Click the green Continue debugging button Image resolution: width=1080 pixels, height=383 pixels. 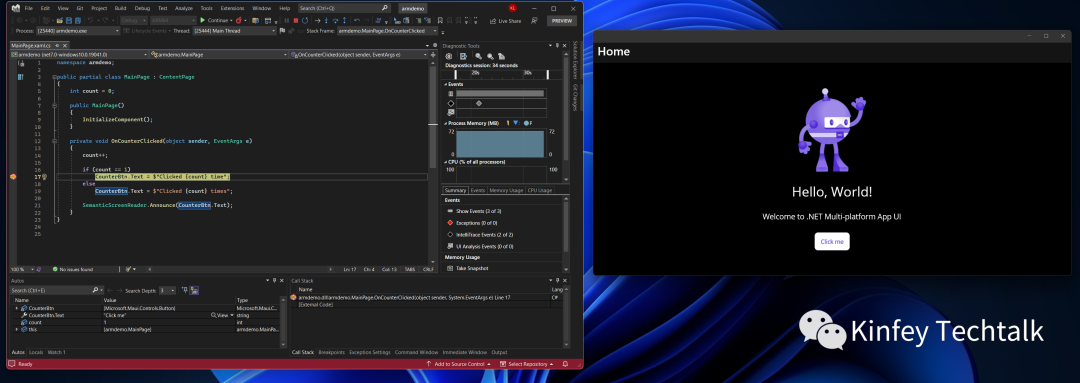click(x=214, y=21)
